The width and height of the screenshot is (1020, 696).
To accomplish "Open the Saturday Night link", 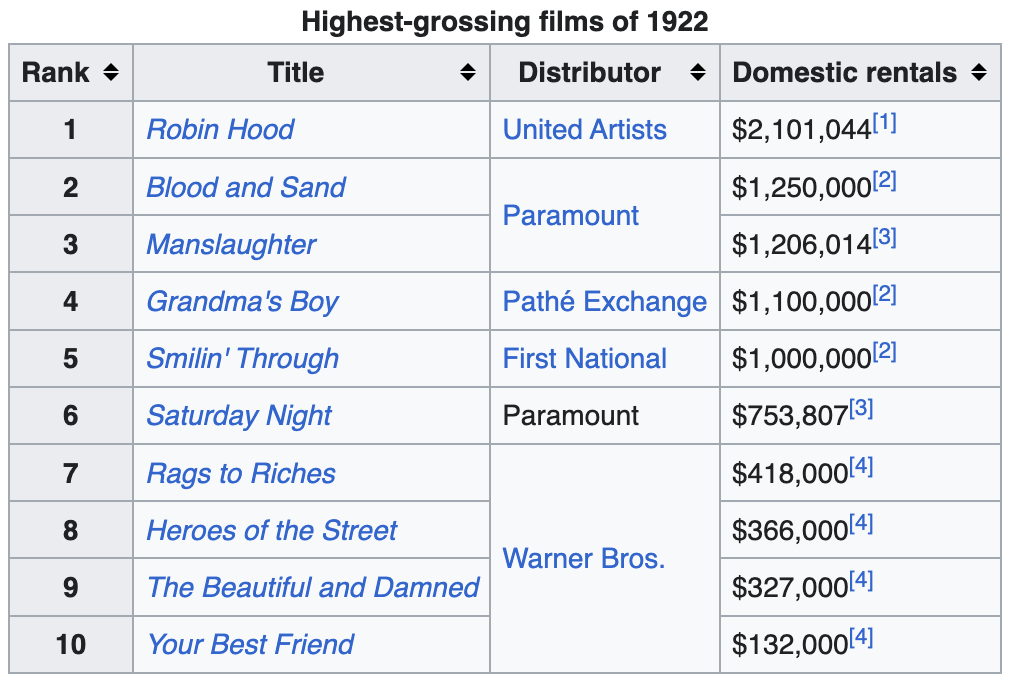I will click(x=239, y=416).
